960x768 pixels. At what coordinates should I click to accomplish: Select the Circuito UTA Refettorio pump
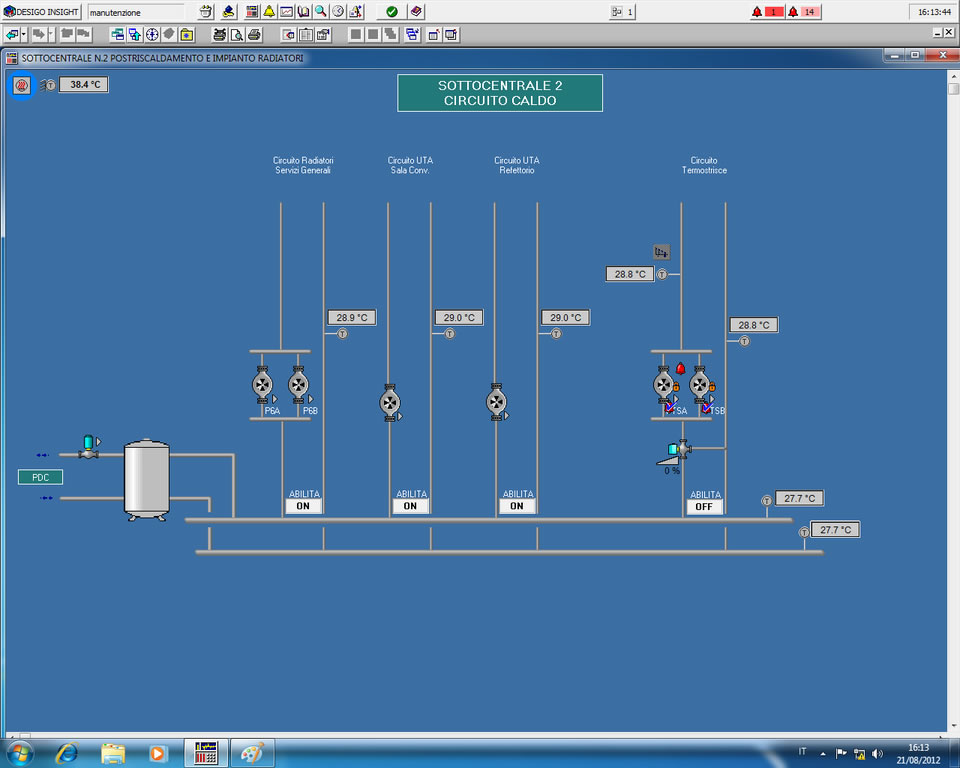pyautogui.click(x=497, y=402)
